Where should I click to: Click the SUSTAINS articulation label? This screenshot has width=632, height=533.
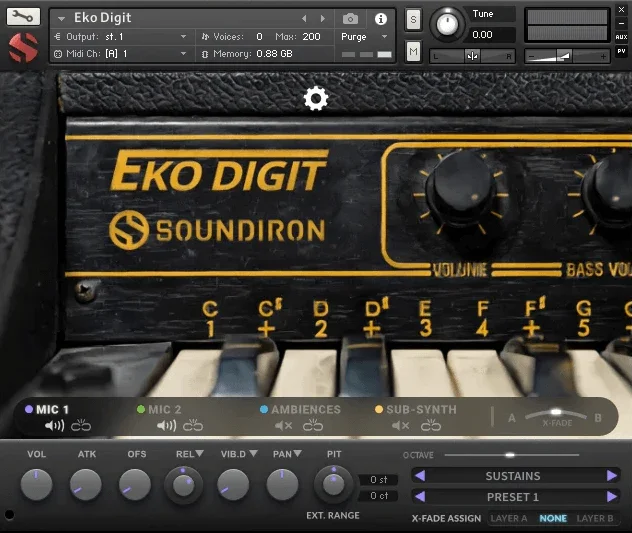(513, 476)
